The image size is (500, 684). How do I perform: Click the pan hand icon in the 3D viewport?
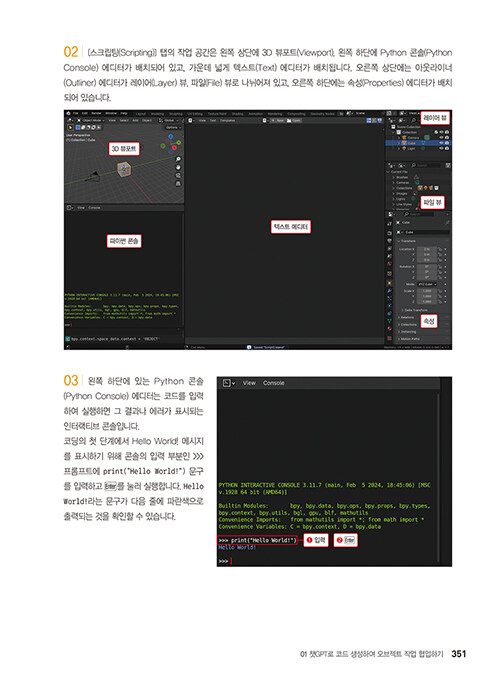point(178,168)
